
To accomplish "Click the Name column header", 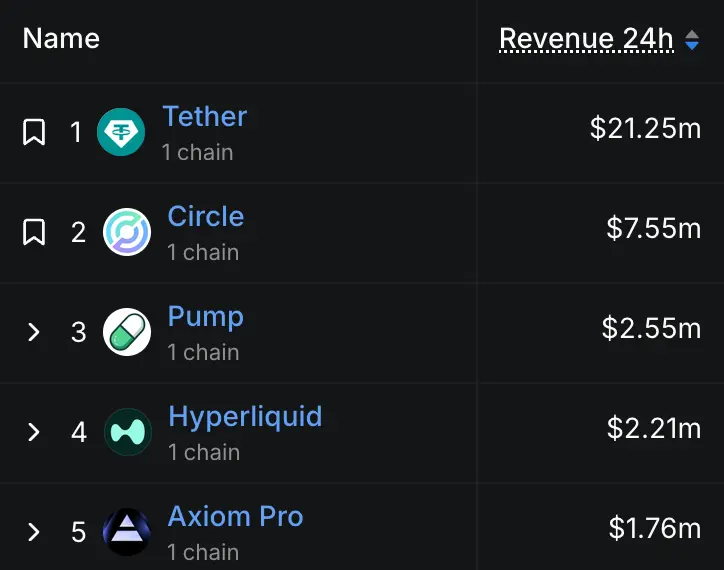I will point(61,38).
